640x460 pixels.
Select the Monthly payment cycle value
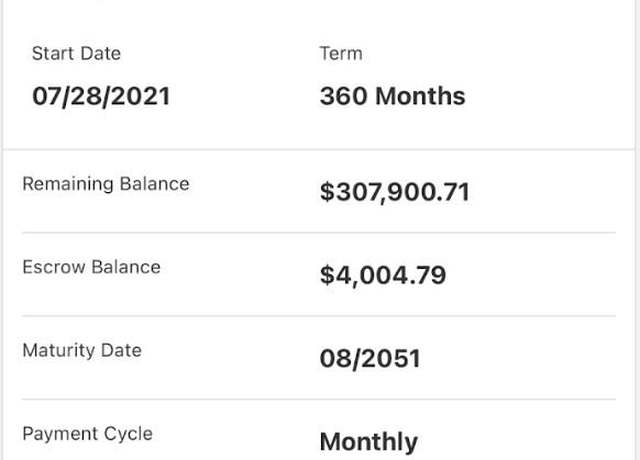click(x=369, y=442)
